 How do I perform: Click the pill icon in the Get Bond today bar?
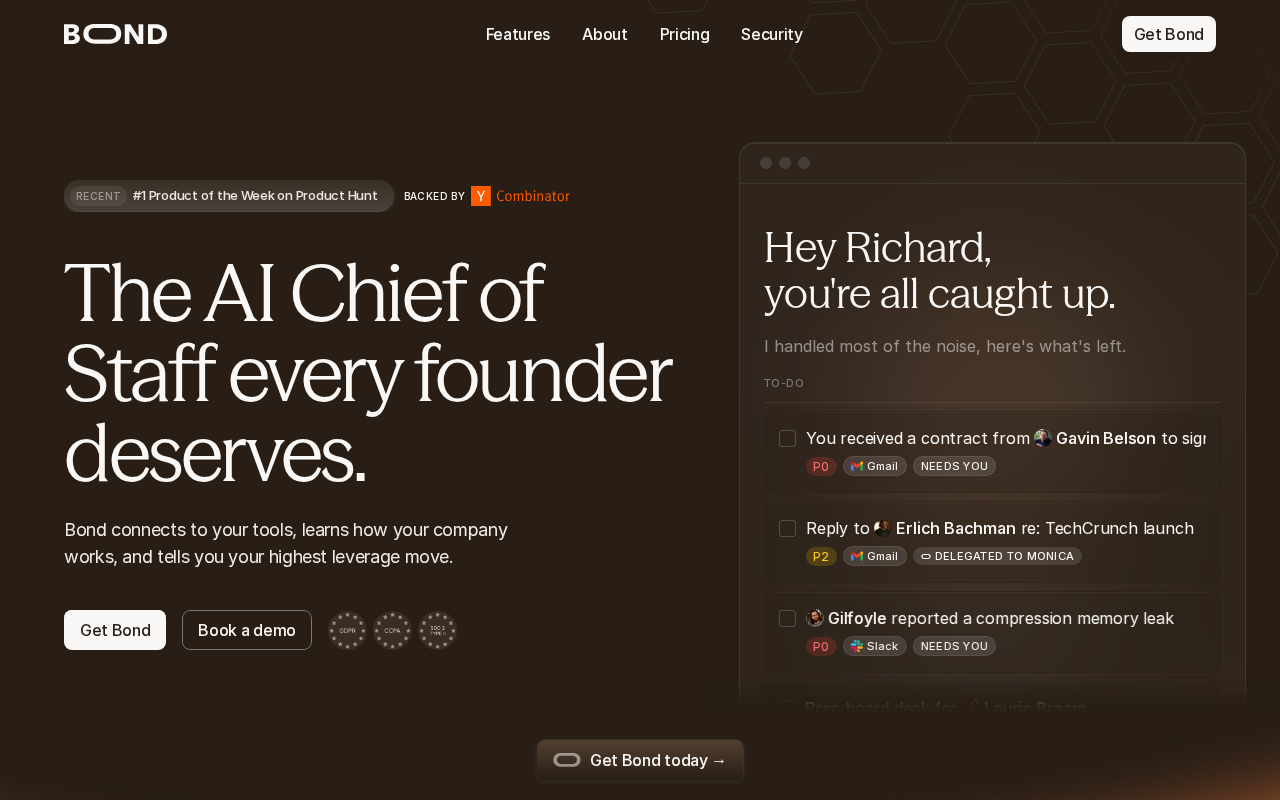coord(567,760)
